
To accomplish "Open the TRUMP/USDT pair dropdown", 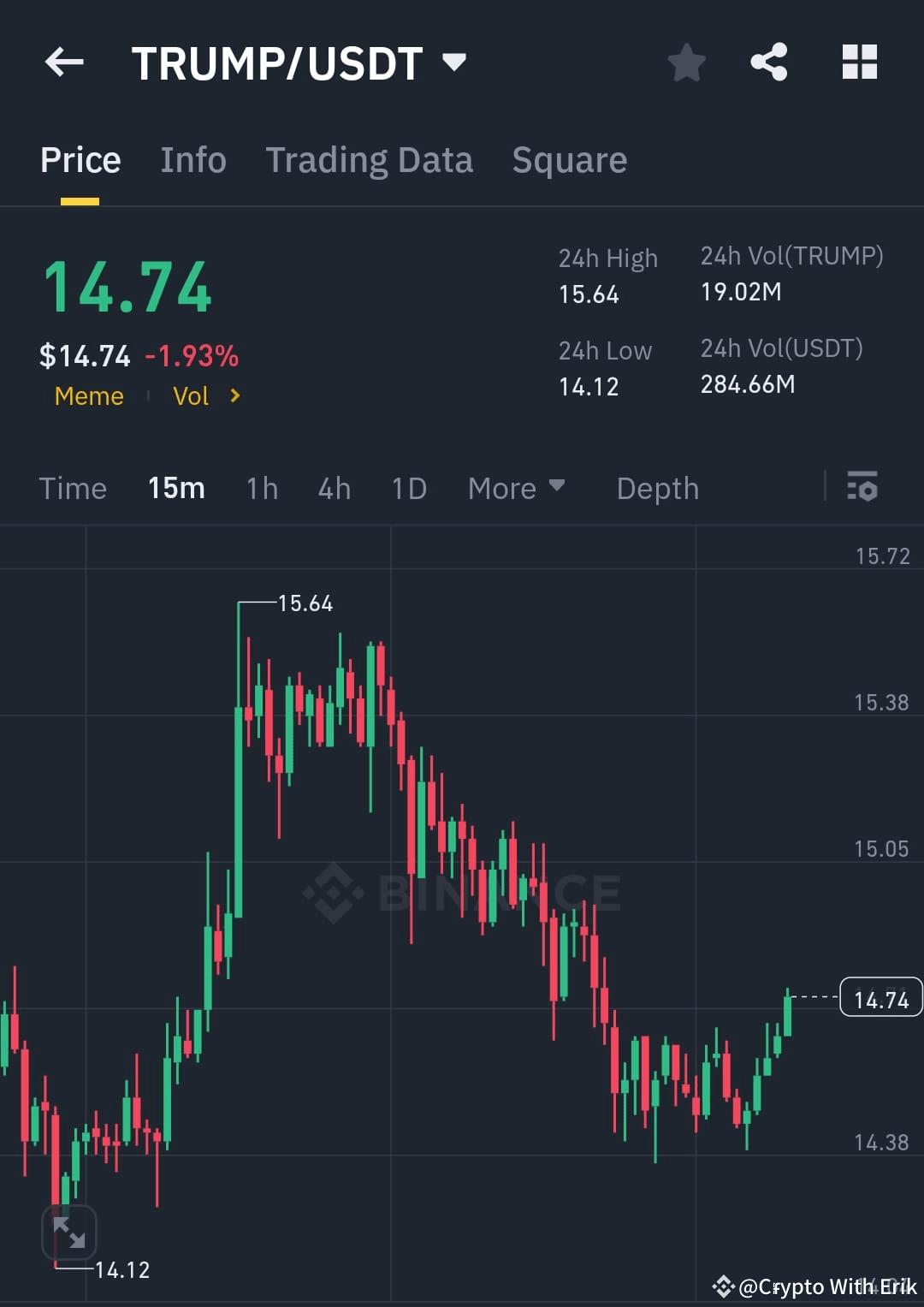I will [453, 62].
